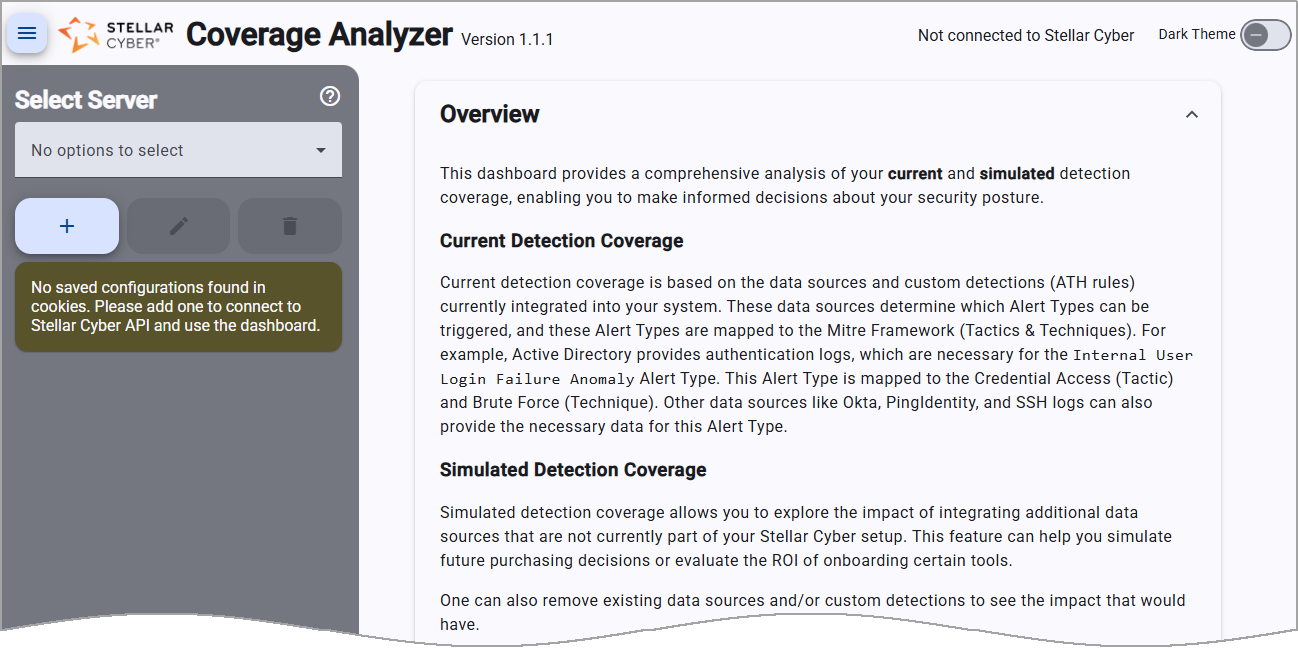Click Version 1.1.1 label
The width and height of the screenshot is (1298, 648).
coord(504,39)
